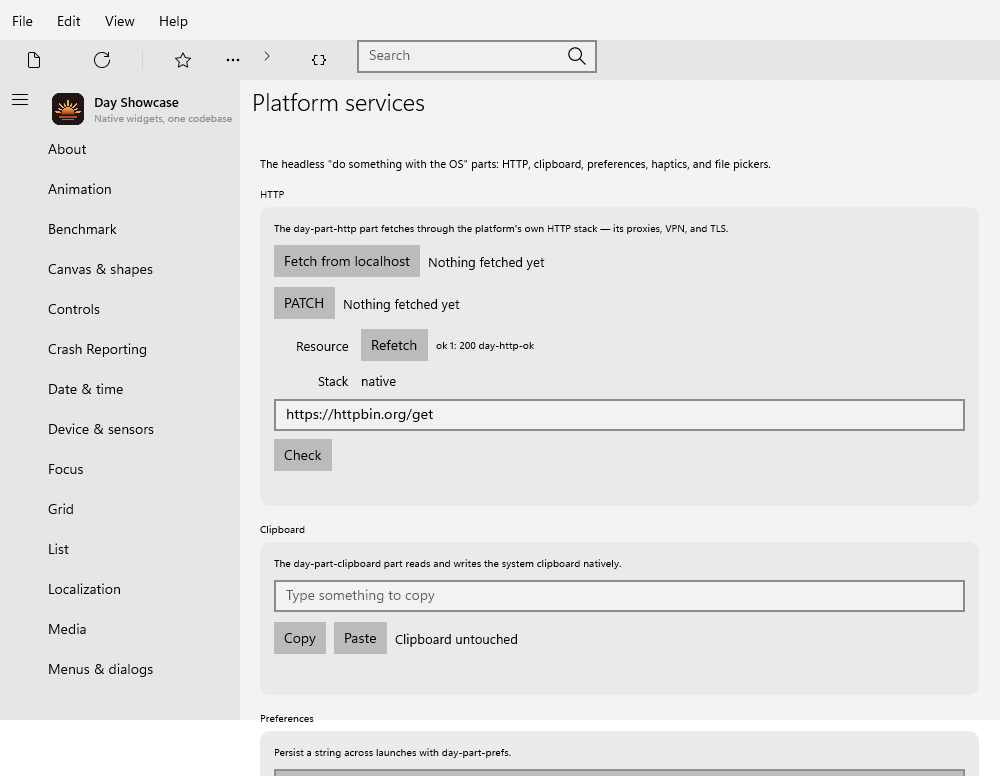1000x776 pixels.
Task: Click the 'Platform services' heading
Action: 339,103
